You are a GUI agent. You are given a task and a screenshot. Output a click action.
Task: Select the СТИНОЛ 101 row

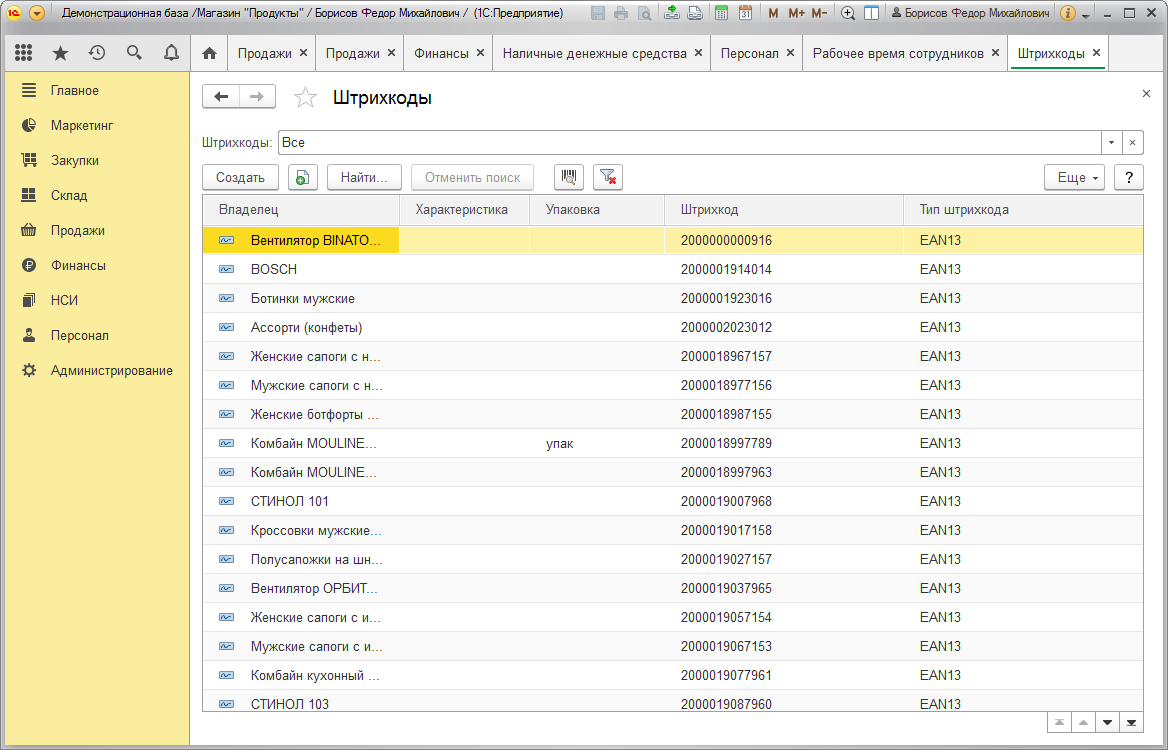(x=673, y=501)
